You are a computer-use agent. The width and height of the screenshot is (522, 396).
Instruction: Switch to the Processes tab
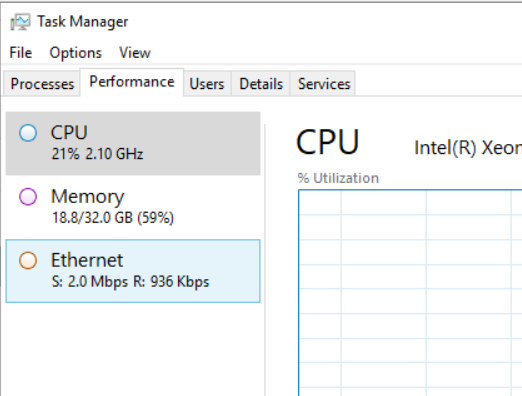(x=42, y=84)
